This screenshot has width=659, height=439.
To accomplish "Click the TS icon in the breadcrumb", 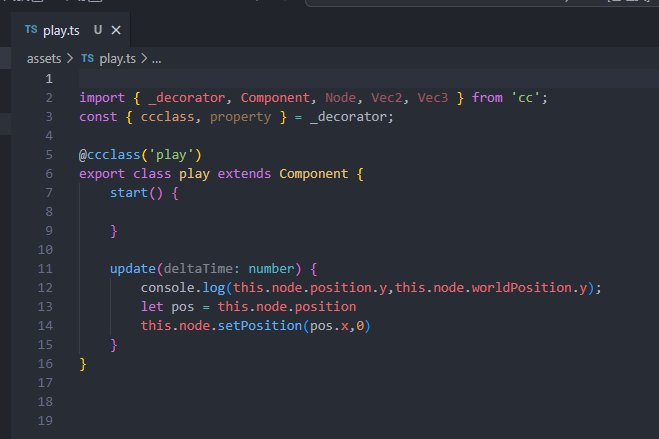I will [x=87, y=58].
